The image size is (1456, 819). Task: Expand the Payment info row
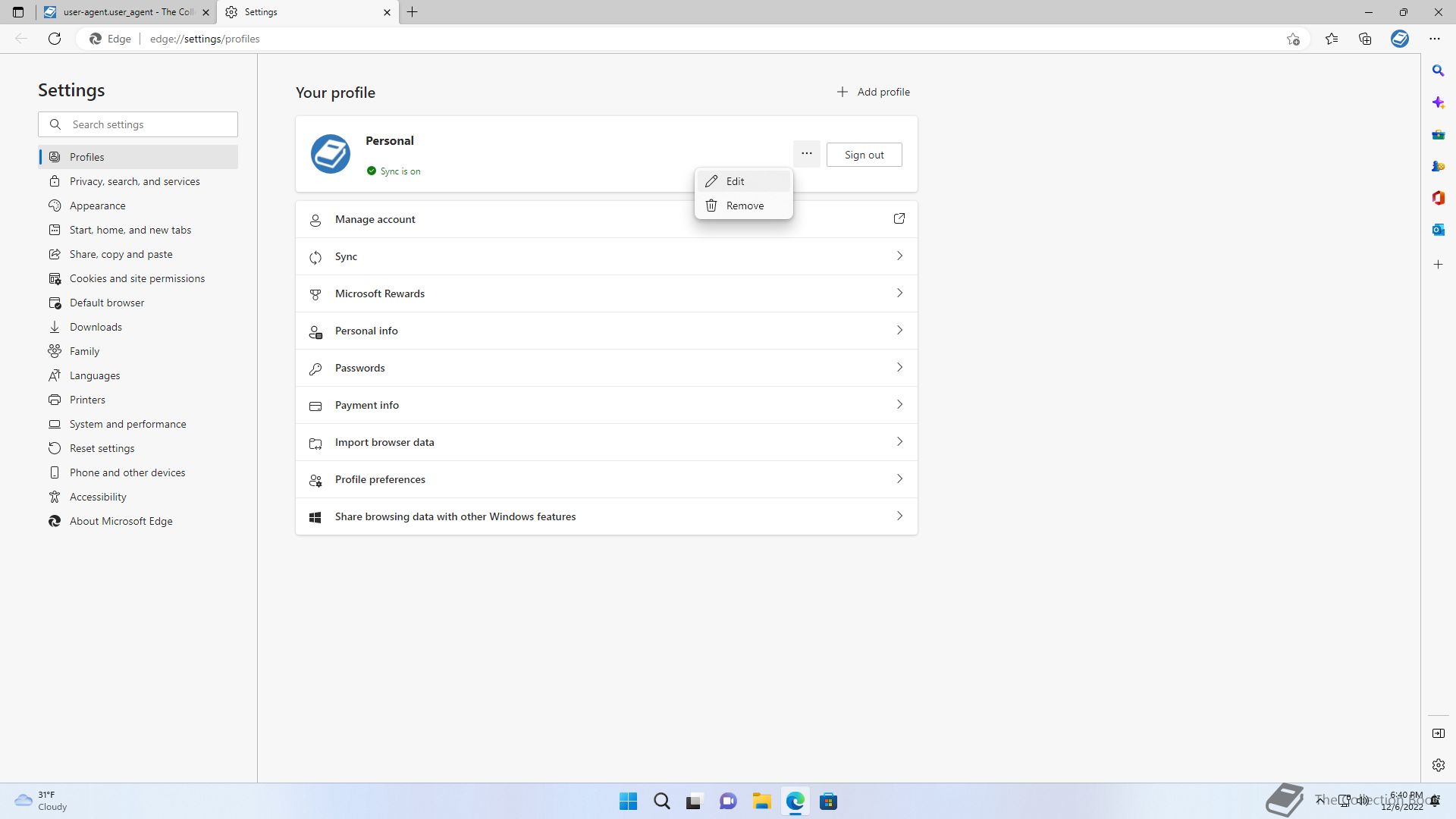tap(607, 405)
